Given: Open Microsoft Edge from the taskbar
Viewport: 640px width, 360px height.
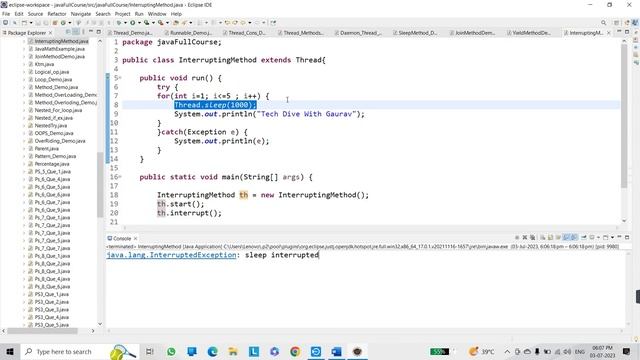Looking at the screenshot, I should click(212, 351).
